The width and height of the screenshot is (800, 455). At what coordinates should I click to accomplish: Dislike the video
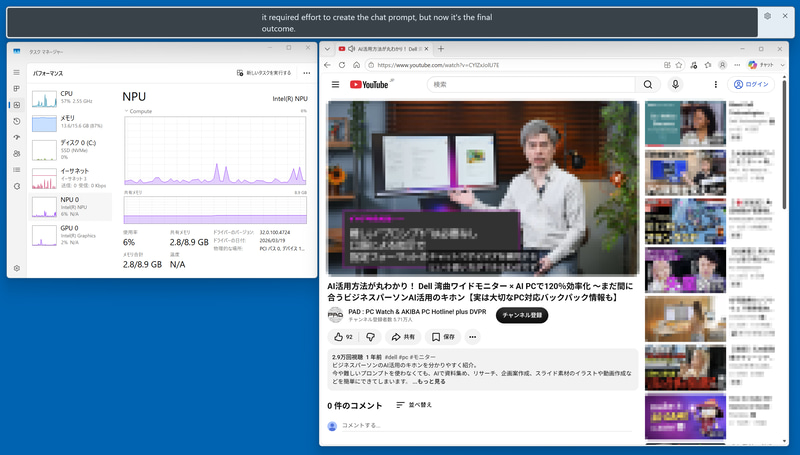[x=370, y=337]
